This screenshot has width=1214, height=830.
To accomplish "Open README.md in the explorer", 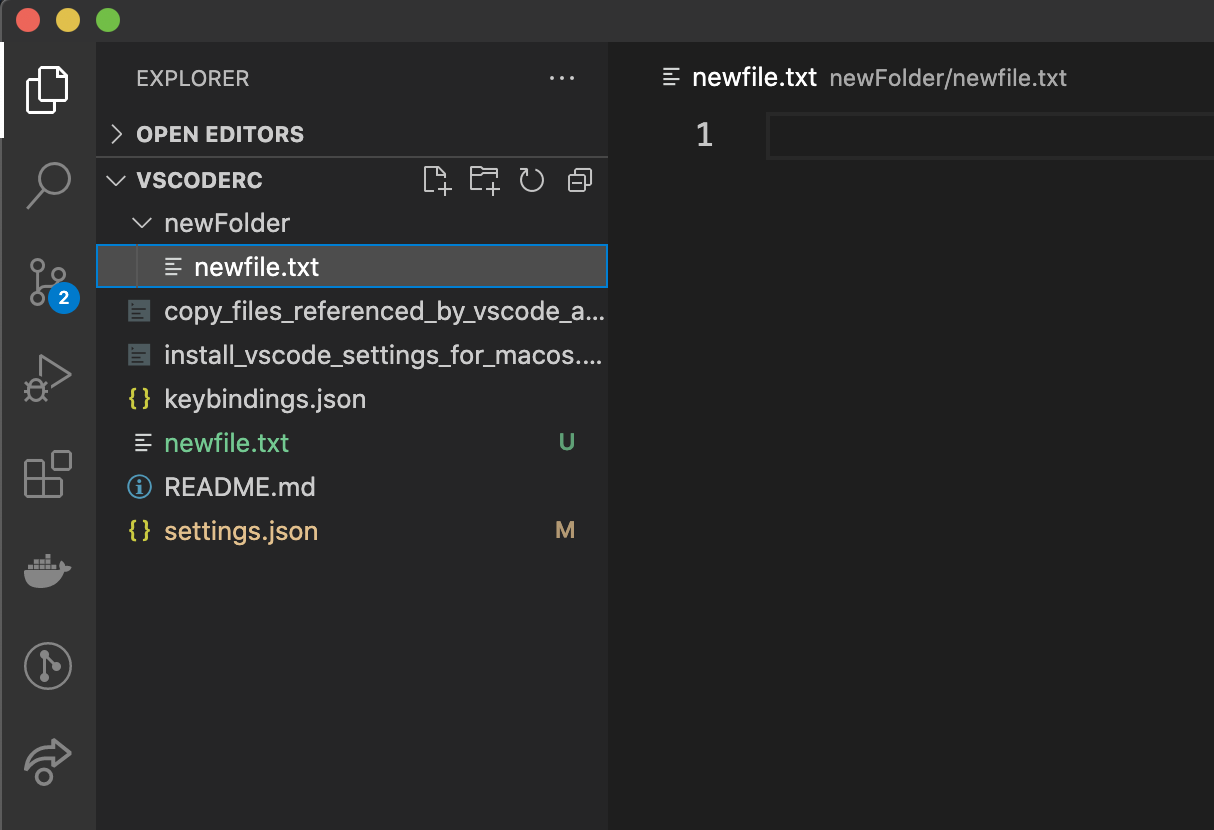I will (240, 487).
